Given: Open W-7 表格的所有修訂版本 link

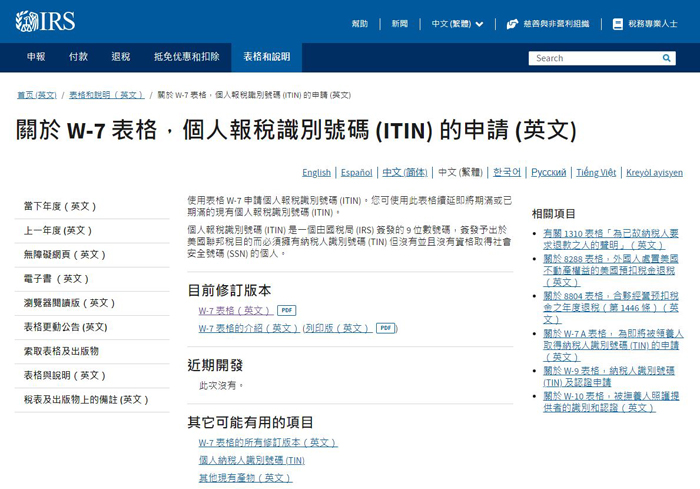Looking at the screenshot, I should pyautogui.click(x=267, y=442).
